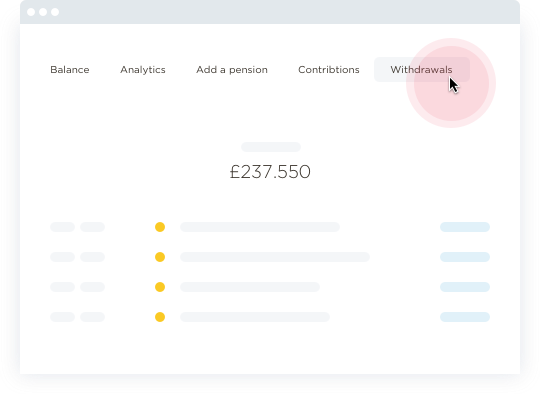Click the yellow dot in the first row

click(x=160, y=227)
